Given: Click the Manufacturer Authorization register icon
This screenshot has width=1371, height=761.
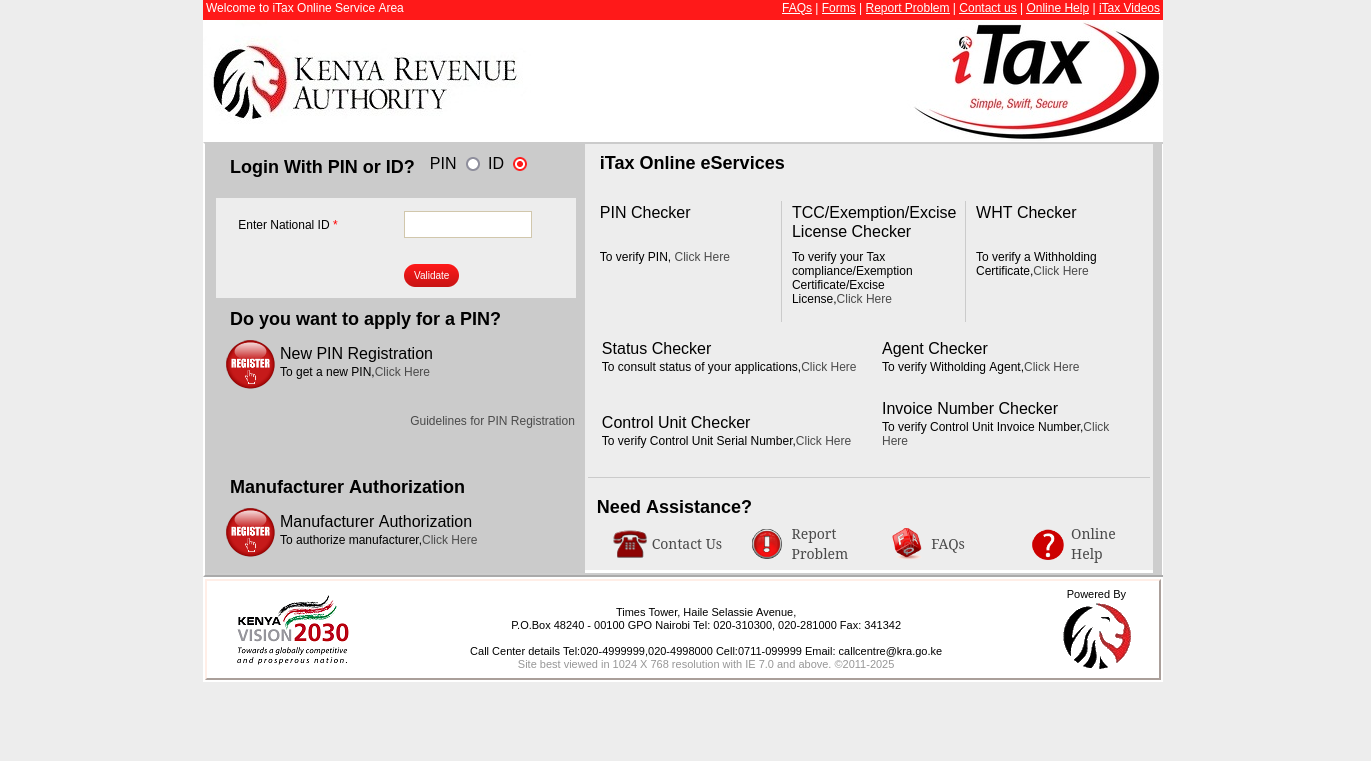Looking at the screenshot, I should (250, 532).
